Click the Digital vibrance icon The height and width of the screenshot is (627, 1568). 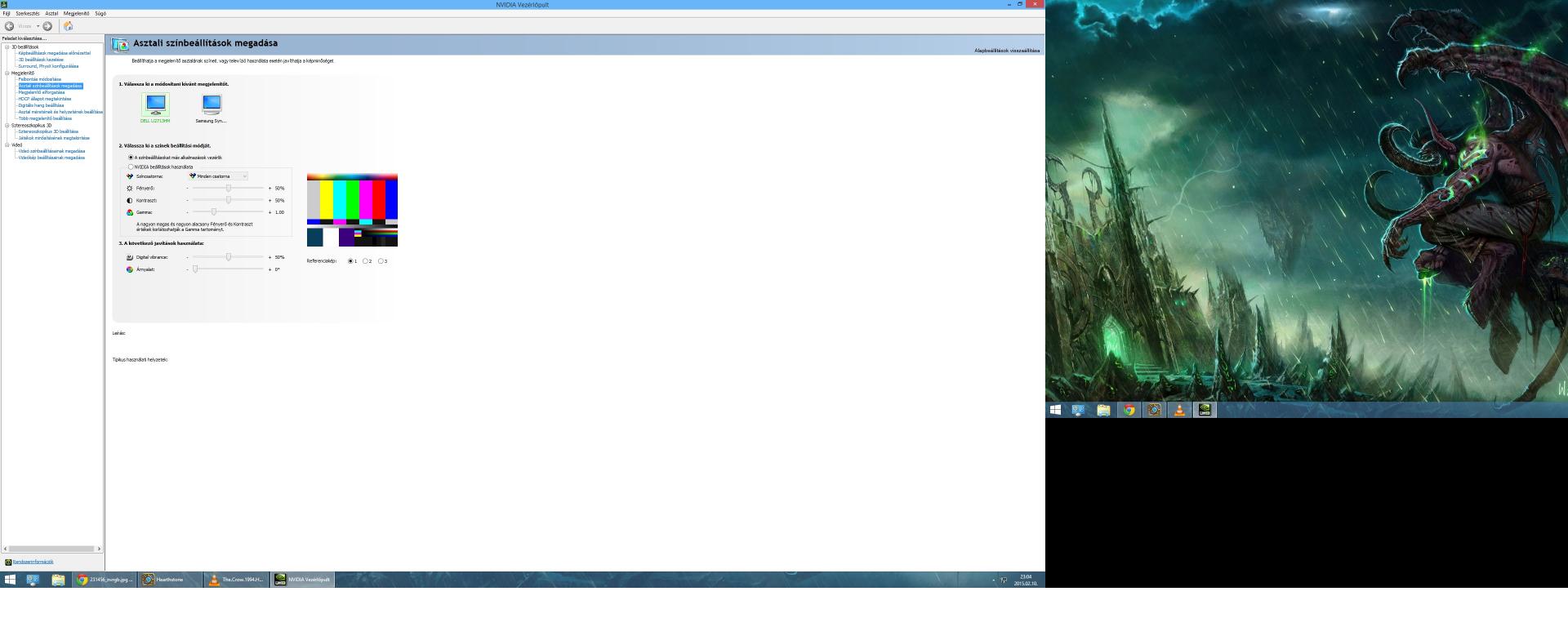point(130,257)
